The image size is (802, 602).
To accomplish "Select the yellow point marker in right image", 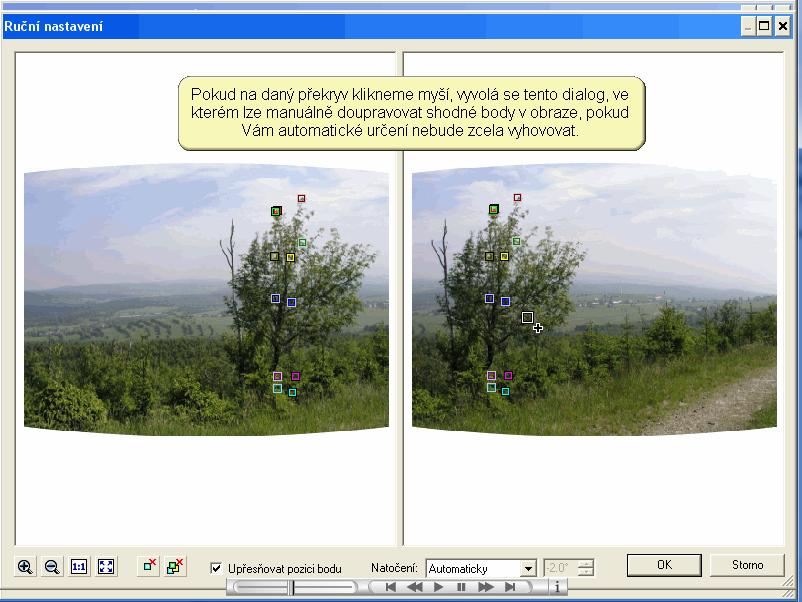I will (x=504, y=257).
